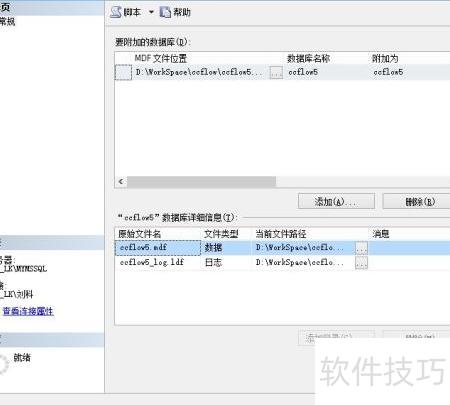Browse MDF file location with ellipsis button

pos(276,72)
